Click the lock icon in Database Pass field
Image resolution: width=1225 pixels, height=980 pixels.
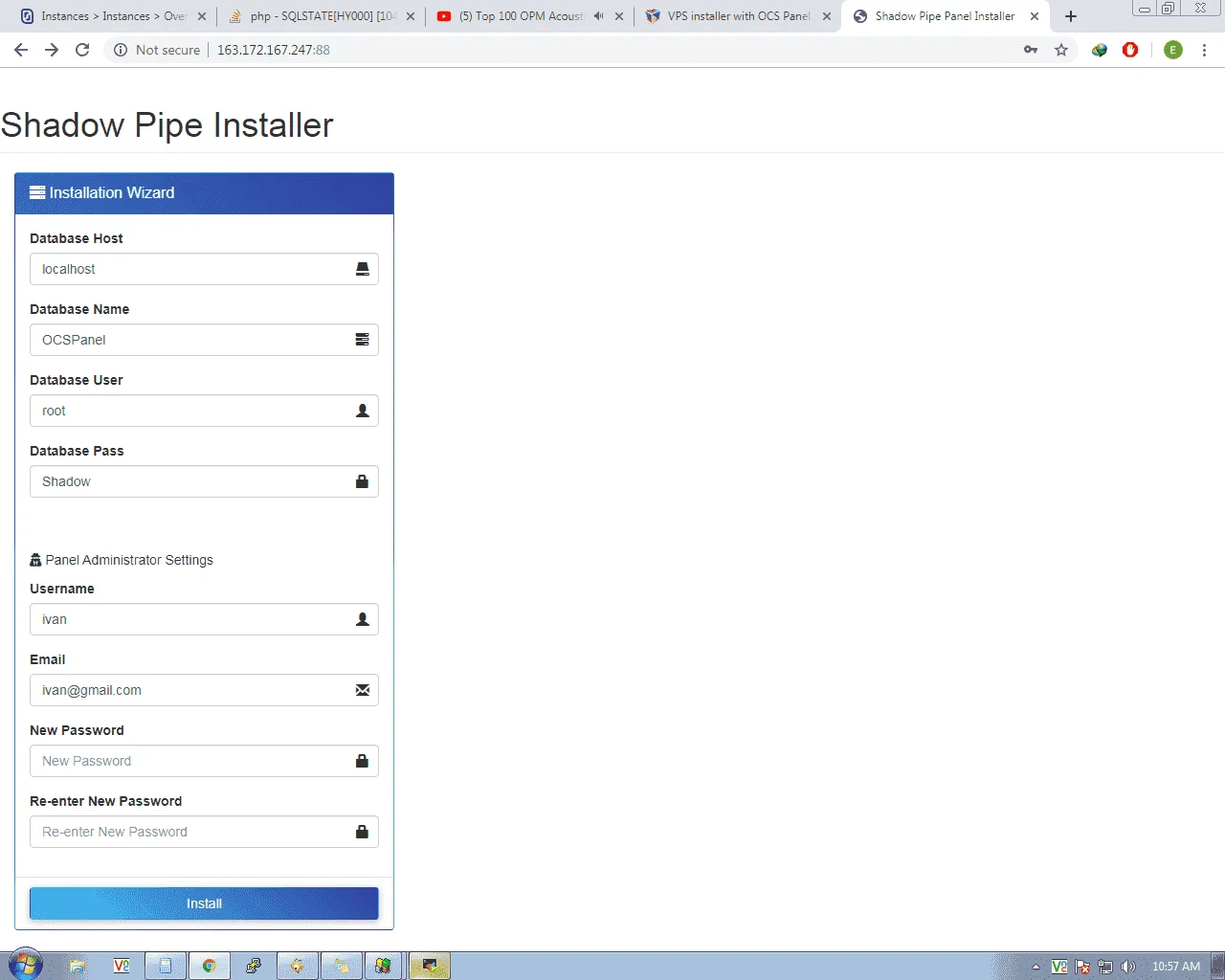pyautogui.click(x=362, y=481)
